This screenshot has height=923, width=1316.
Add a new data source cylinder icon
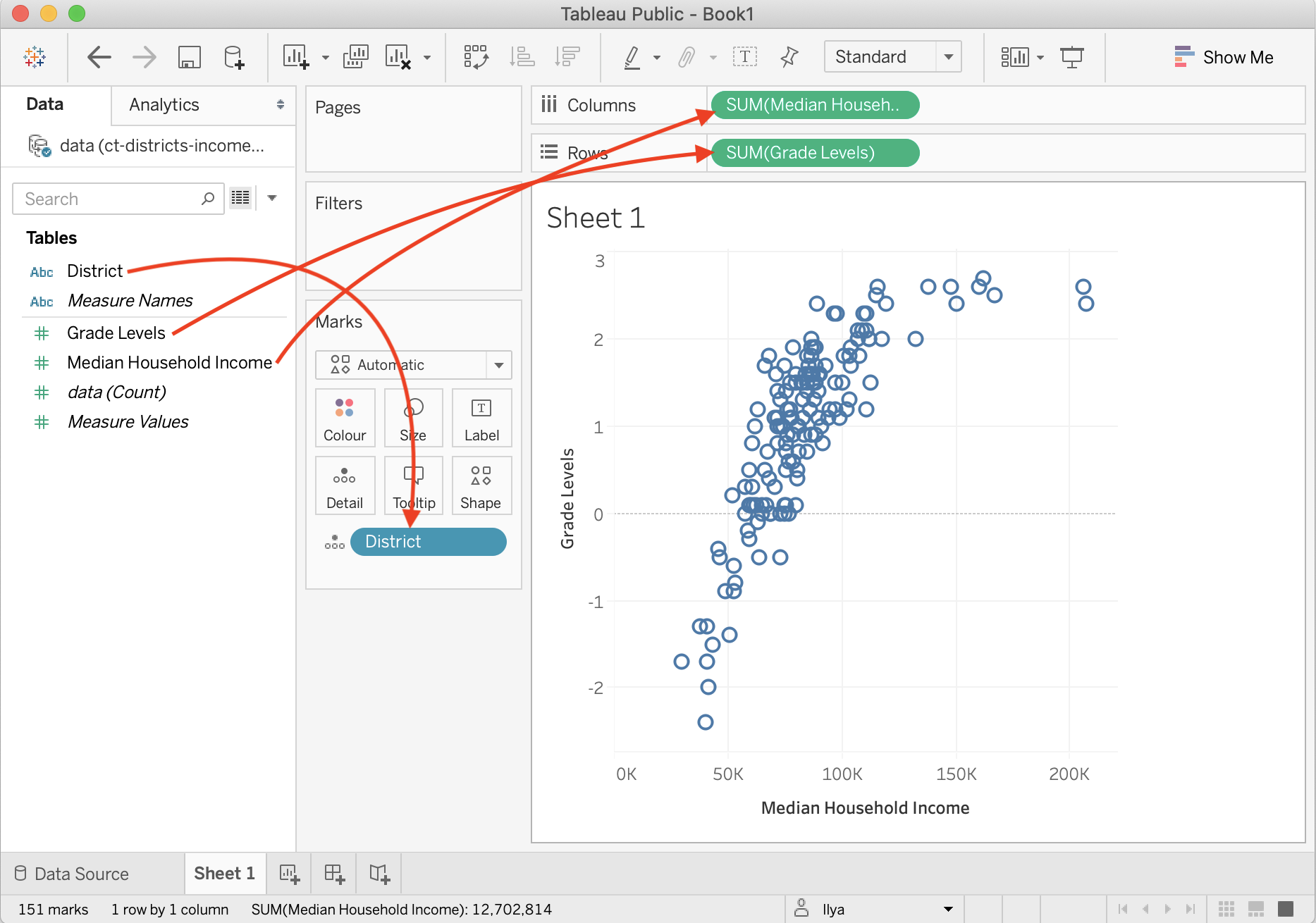point(234,57)
